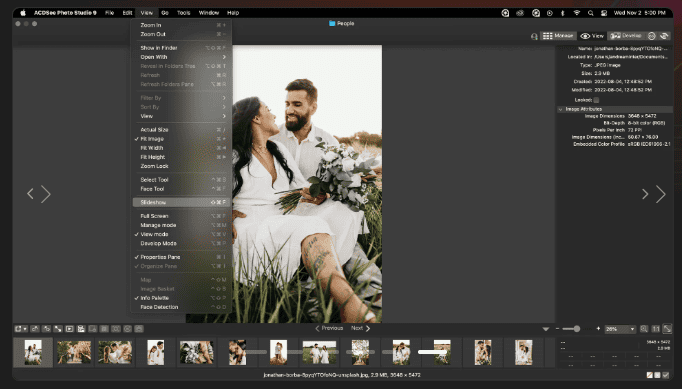Click the rotate left icon in bottom toolbar
This screenshot has height=389, width=682.
35,329
